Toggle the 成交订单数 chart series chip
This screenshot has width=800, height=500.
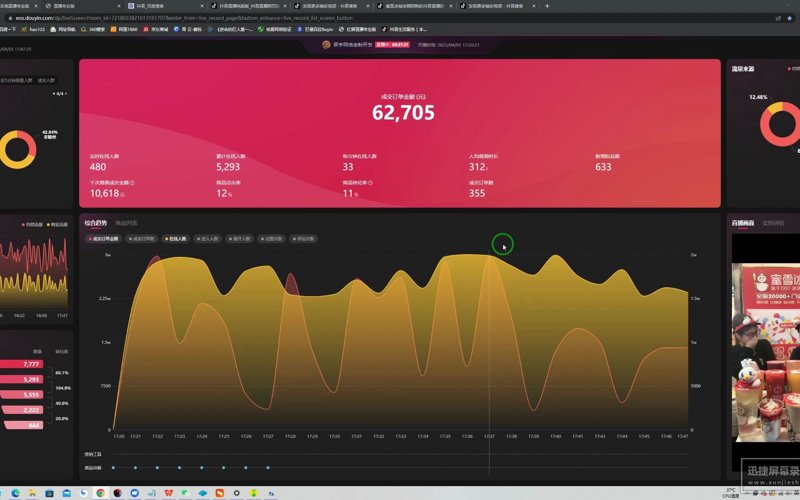[x=142, y=238]
